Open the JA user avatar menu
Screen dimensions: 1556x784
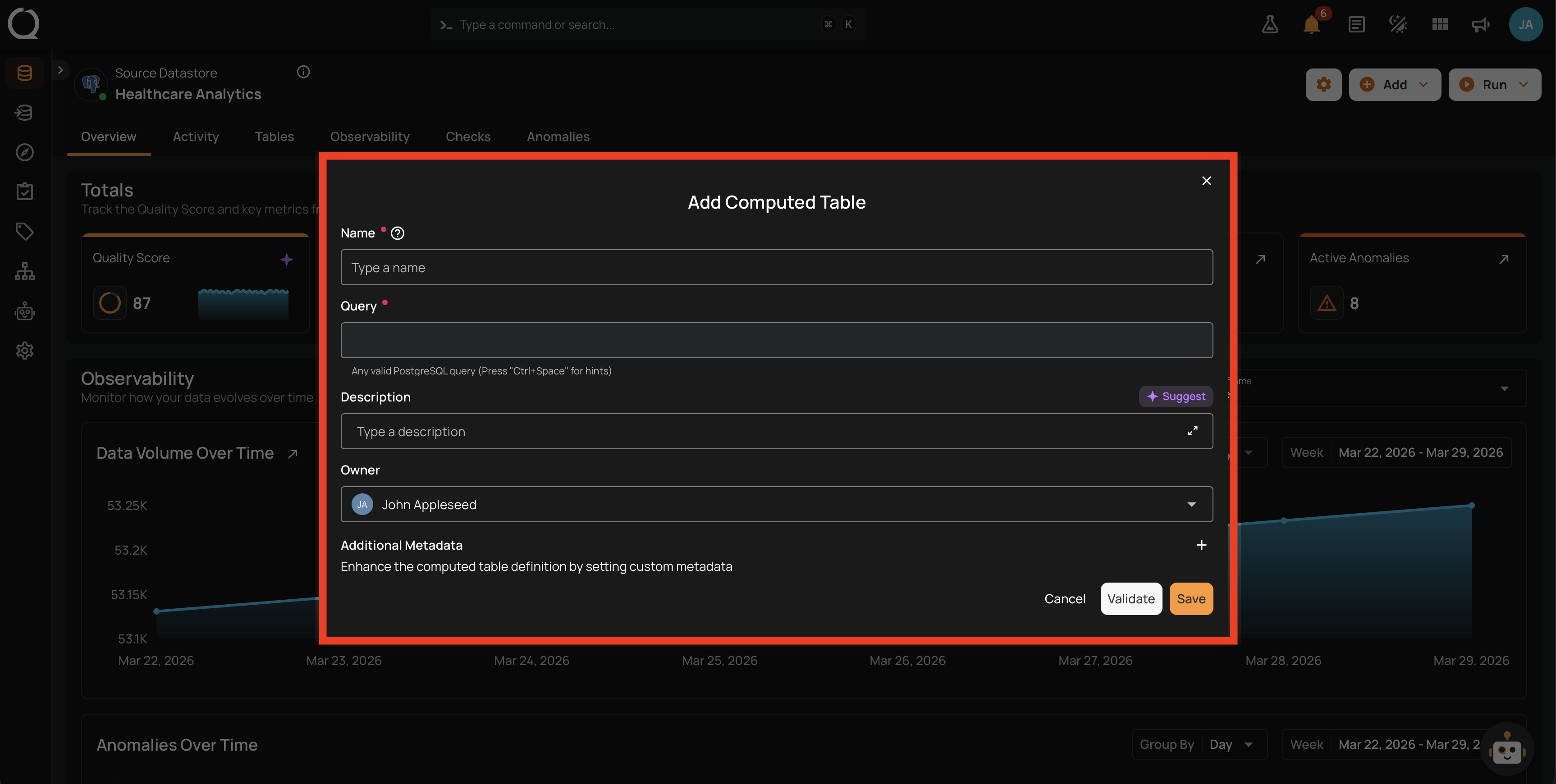pyautogui.click(x=1526, y=24)
